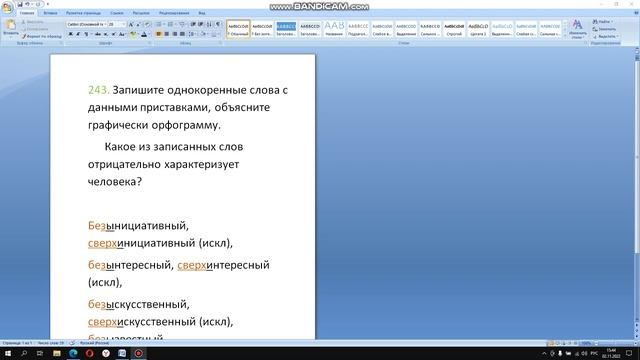Switch to References (Ссылки) tab

(117, 13)
